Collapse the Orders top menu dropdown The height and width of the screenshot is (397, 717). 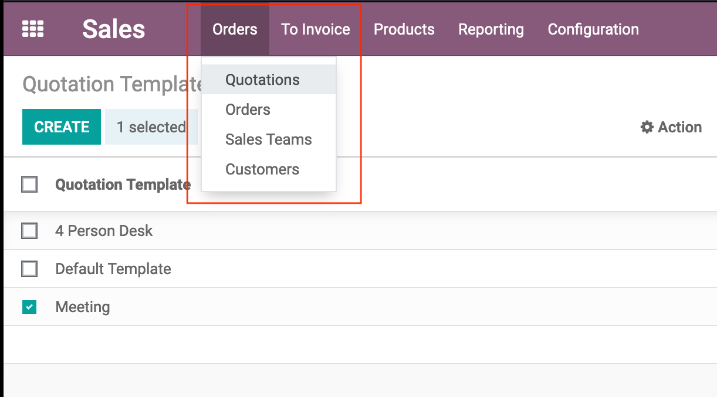(x=235, y=29)
